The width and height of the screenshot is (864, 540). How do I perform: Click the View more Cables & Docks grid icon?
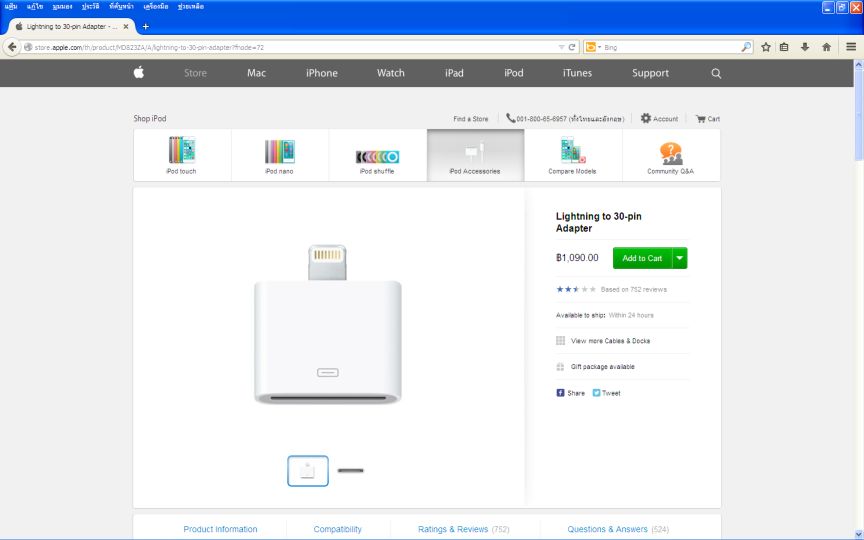[x=560, y=341]
